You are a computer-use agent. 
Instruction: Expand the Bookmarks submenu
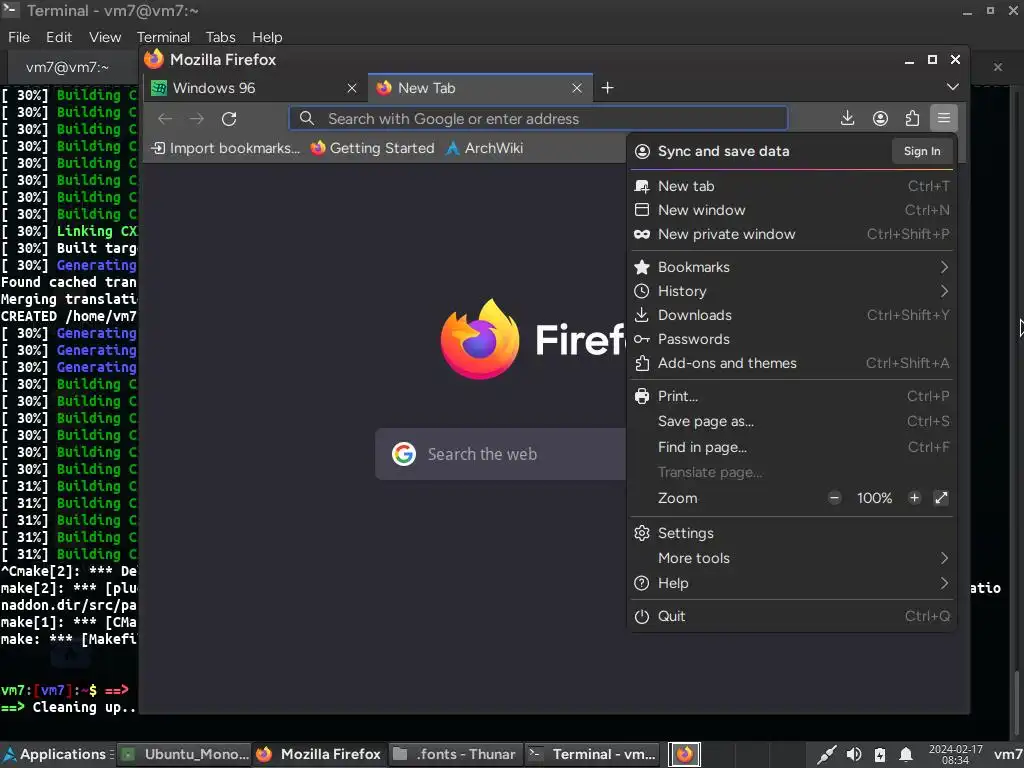click(792, 267)
